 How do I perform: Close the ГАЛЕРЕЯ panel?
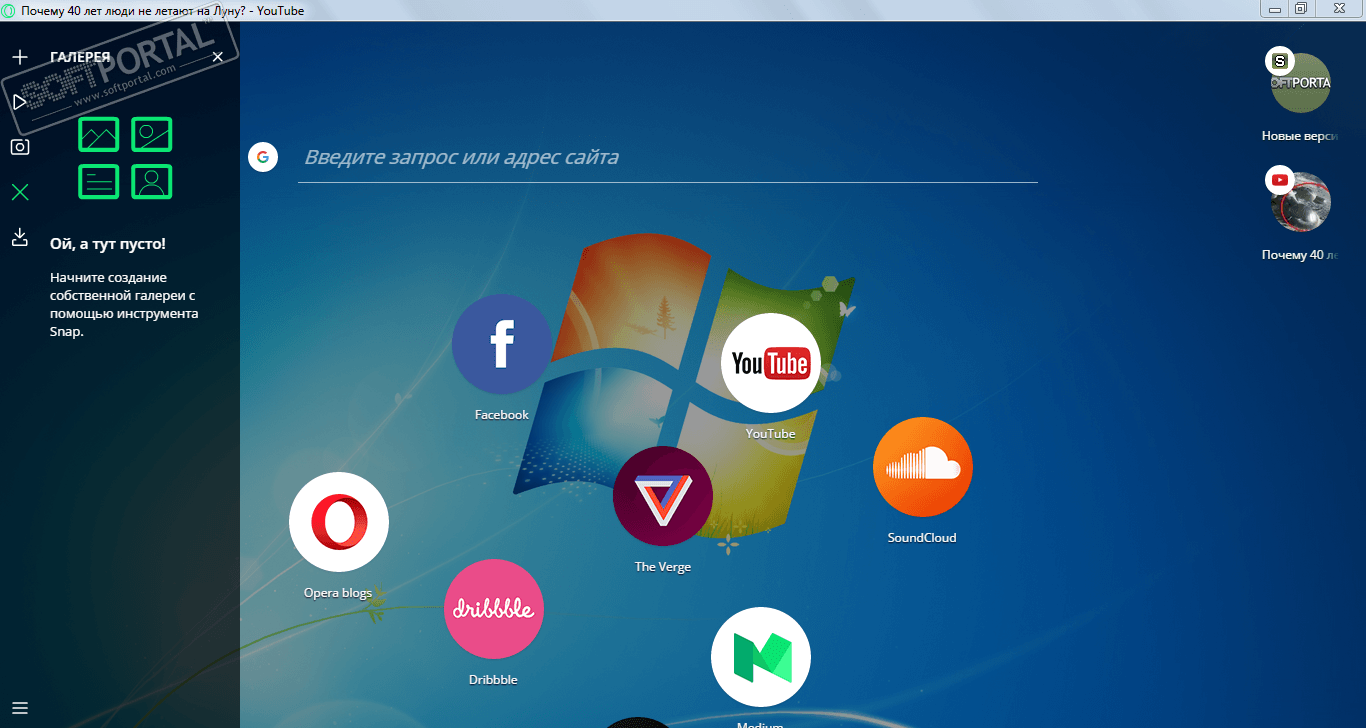pyautogui.click(x=218, y=57)
